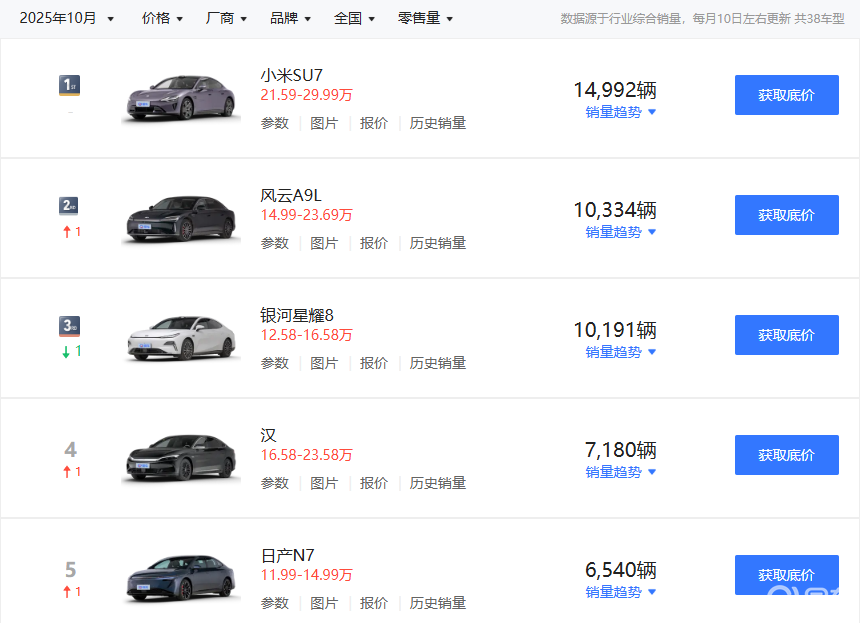Image resolution: width=865 pixels, height=623 pixels.
Task: Click the 1st place rank badge icon
Action: click(69, 86)
